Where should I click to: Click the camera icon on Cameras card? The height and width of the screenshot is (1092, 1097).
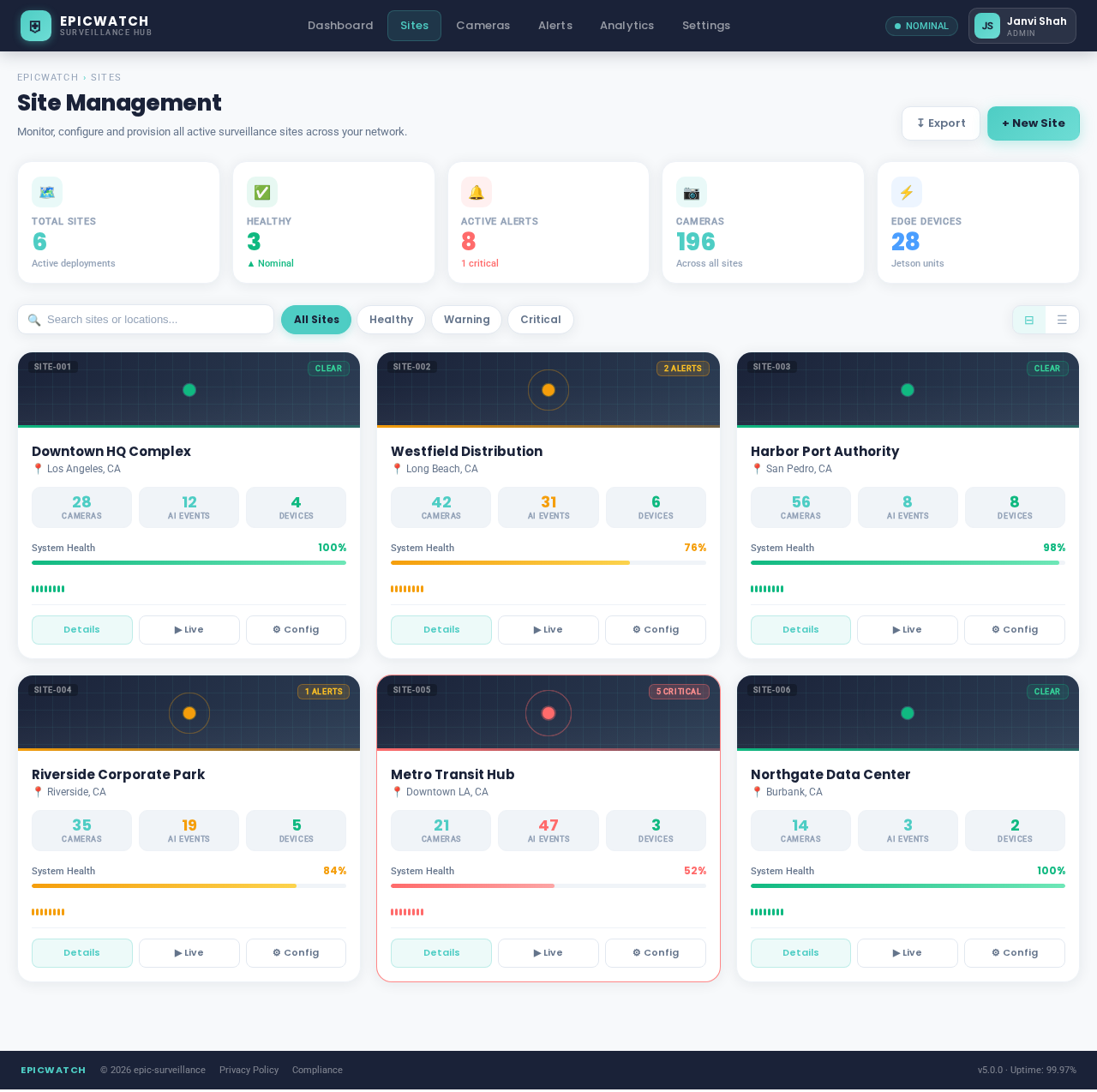(x=691, y=192)
